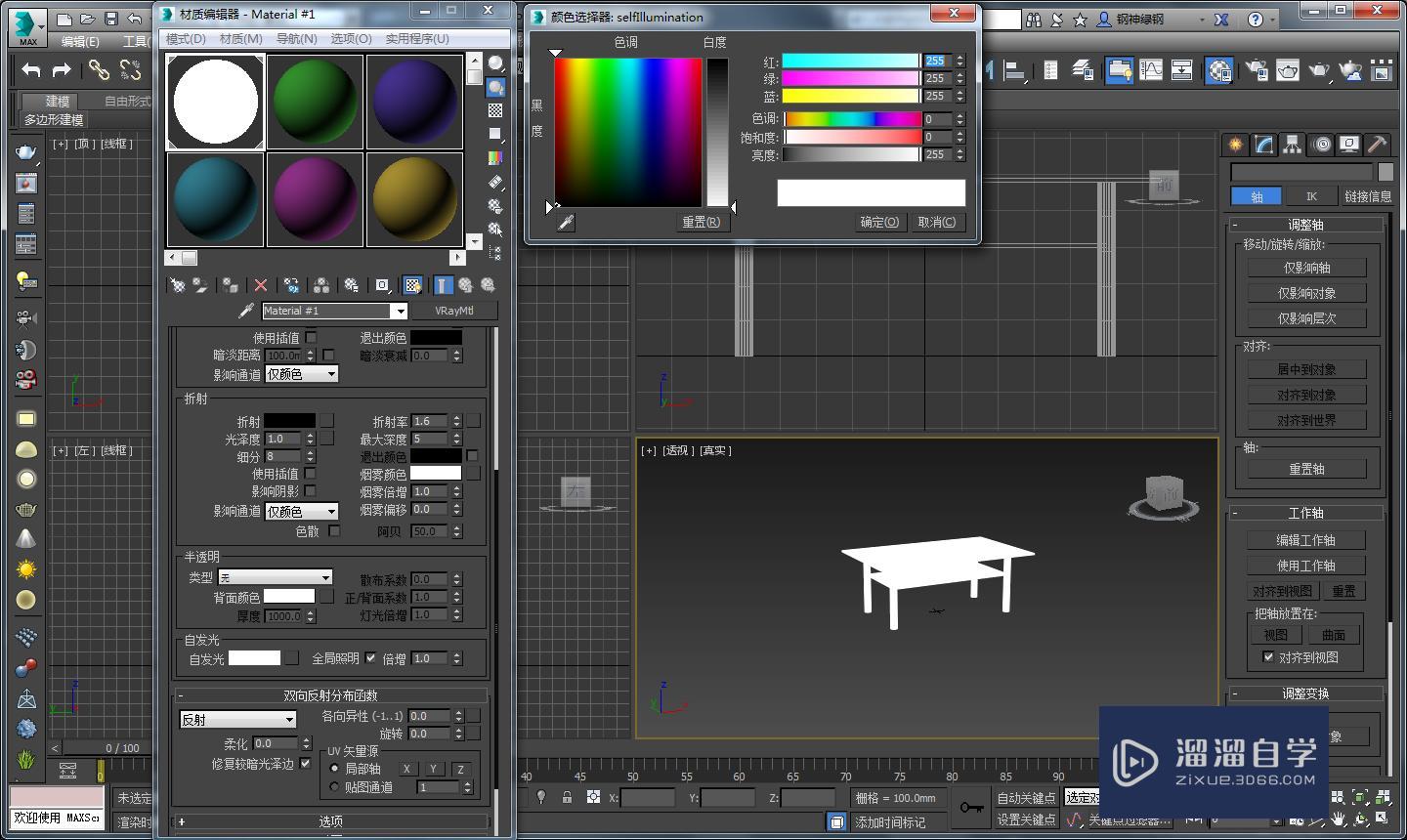The height and width of the screenshot is (840, 1407).
Task: Expand the 选项 rollout
Action: click(330, 821)
